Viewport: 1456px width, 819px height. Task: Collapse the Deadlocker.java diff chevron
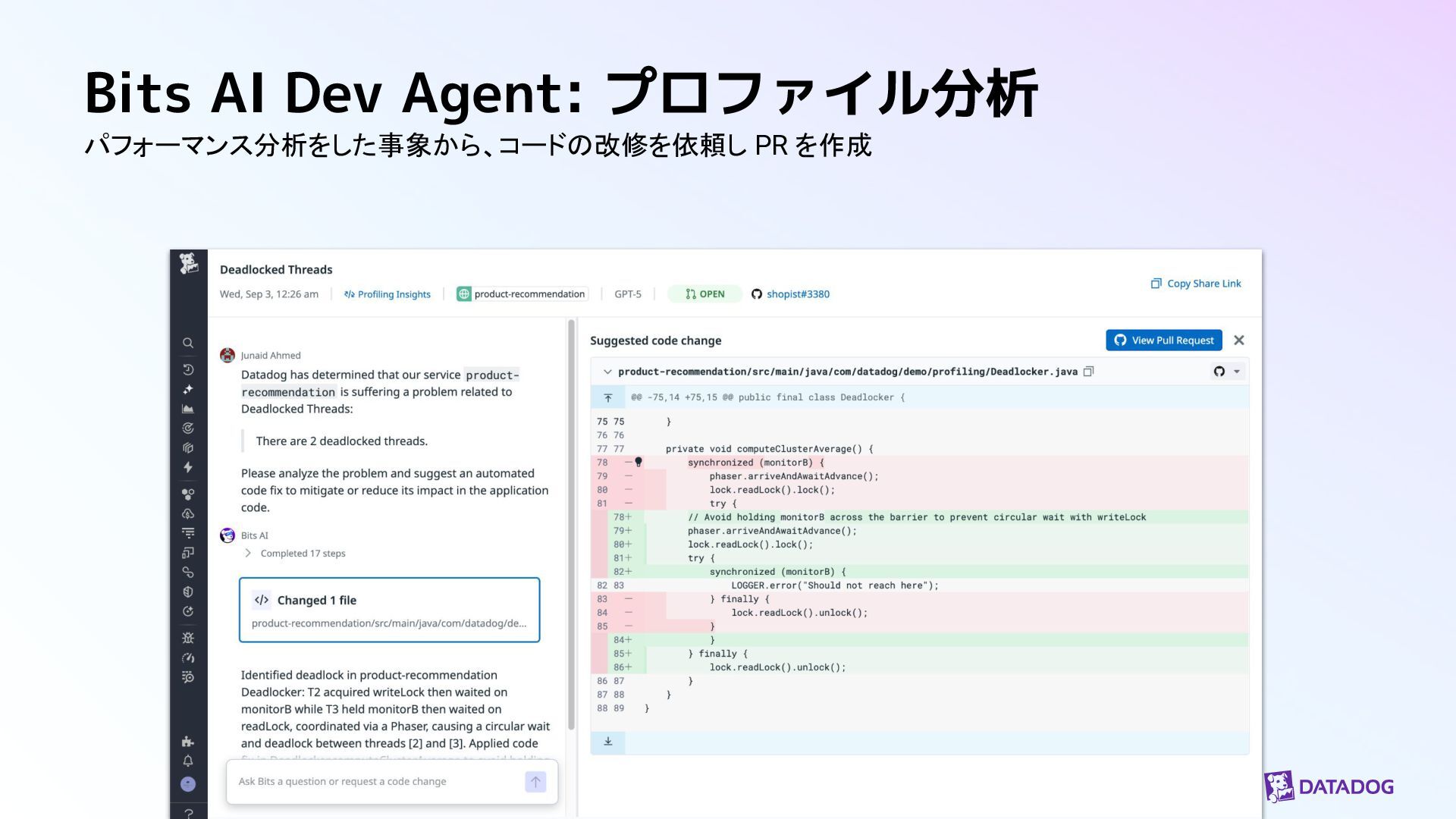coord(607,372)
